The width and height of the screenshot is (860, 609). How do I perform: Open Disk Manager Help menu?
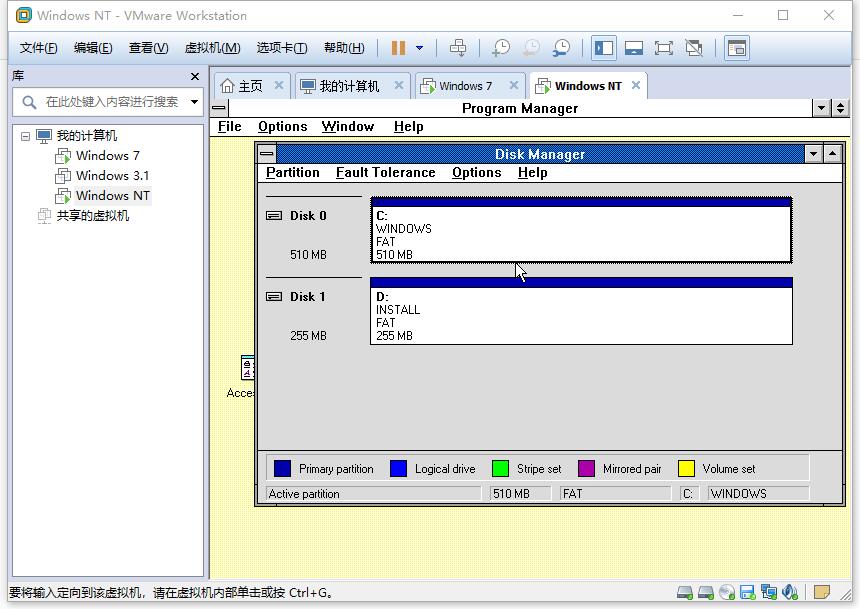[533, 173]
